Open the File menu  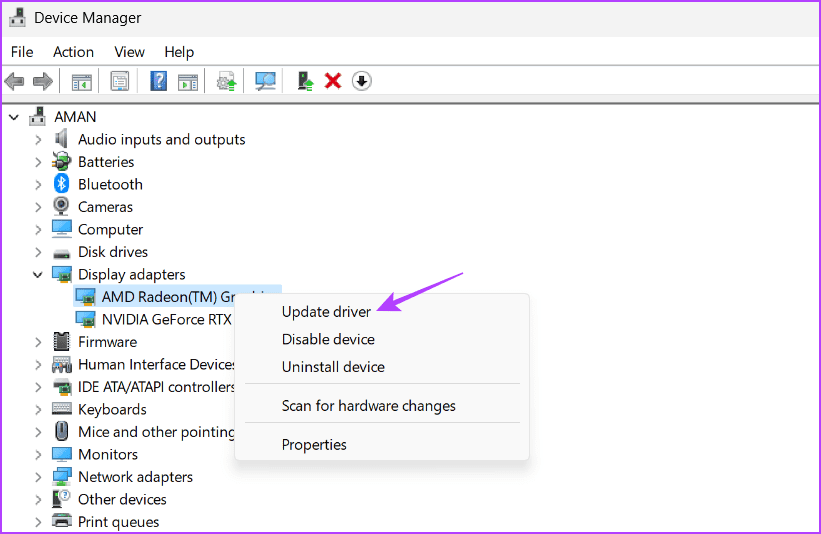(x=22, y=52)
